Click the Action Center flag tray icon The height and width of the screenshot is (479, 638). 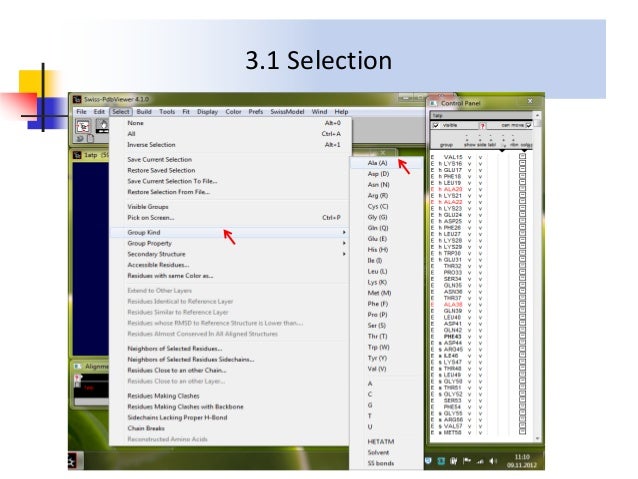point(467,461)
